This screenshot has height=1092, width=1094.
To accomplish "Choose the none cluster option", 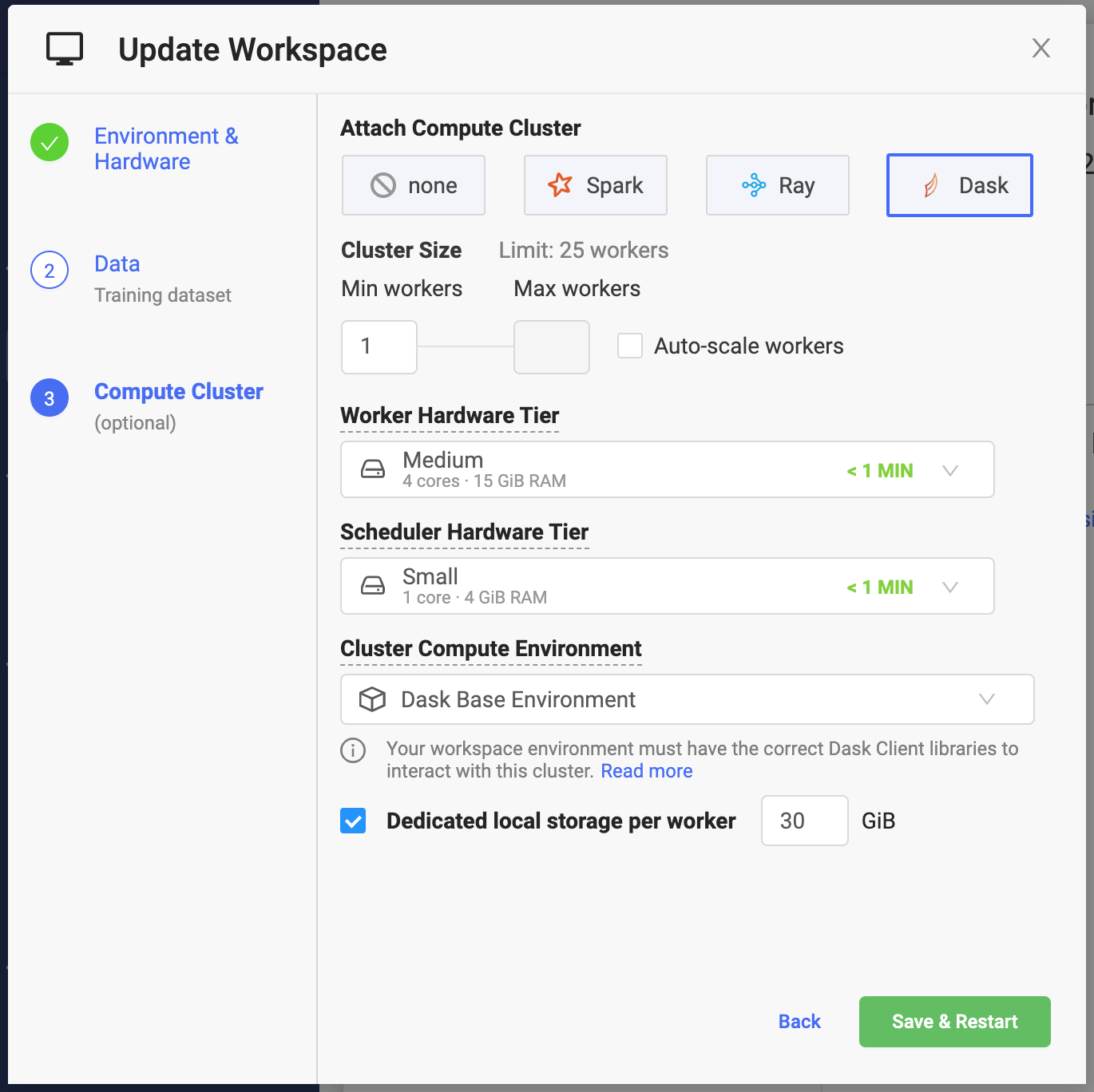I will (414, 185).
